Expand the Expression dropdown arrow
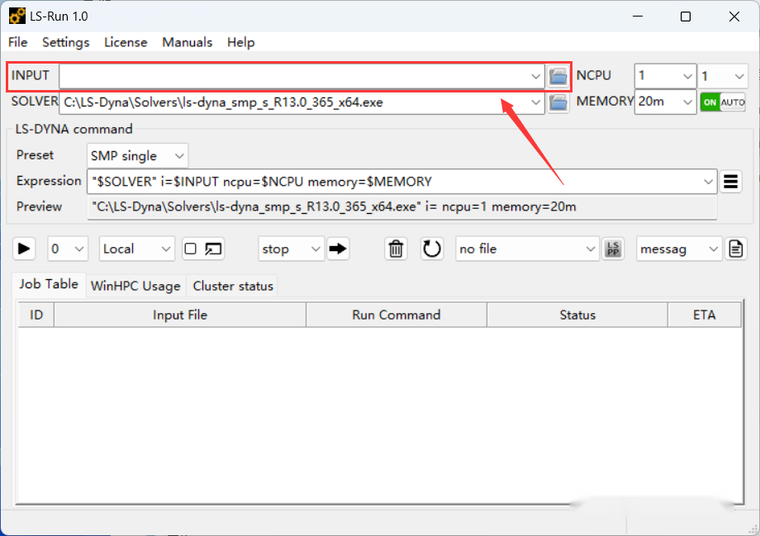Screen dimensions: 760x536 tap(708, 181)
